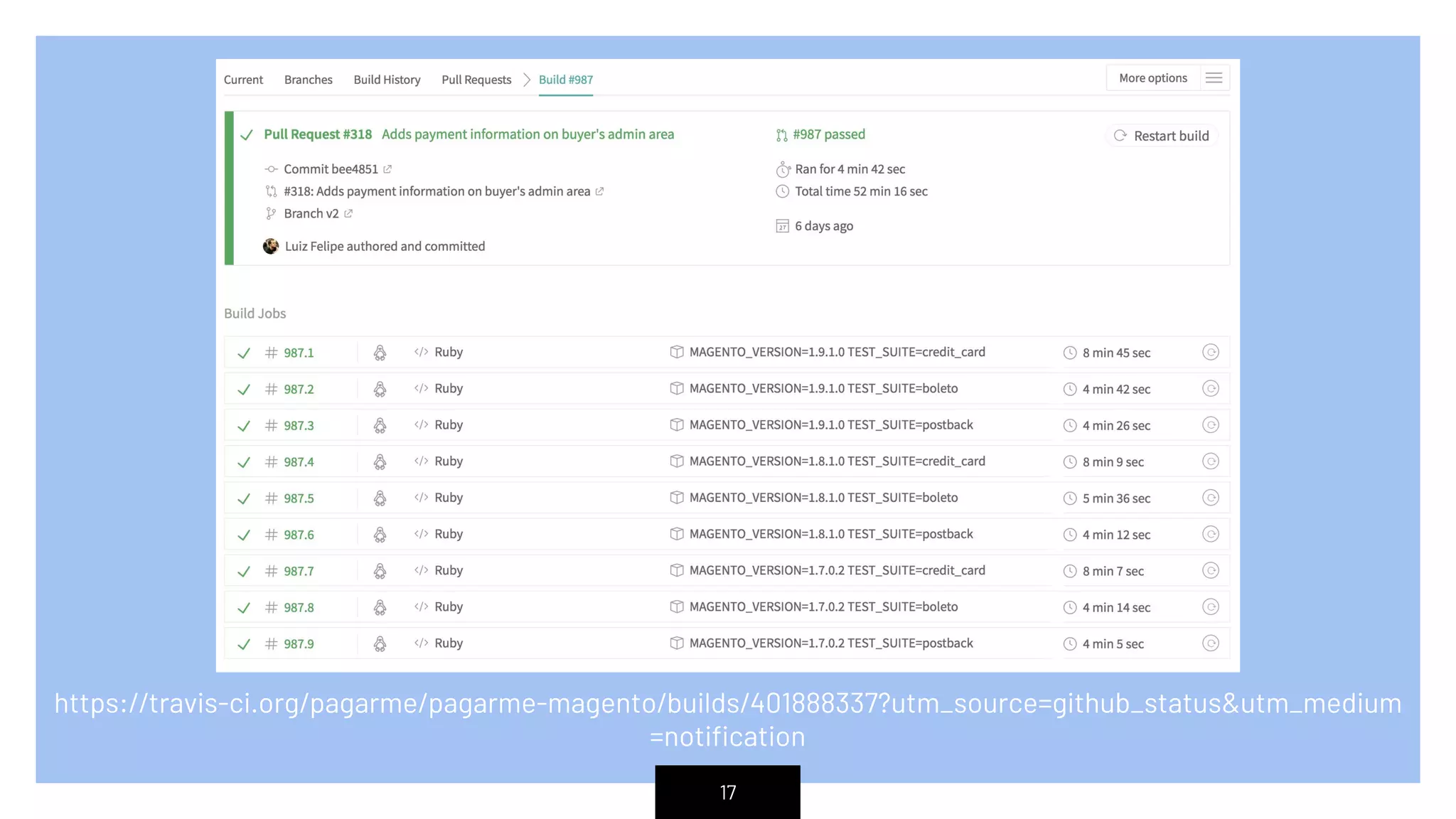The width and height of the screenshot is (1456, 819).
Task: Click the travis-ci.org build URL below the screenshot
Action: (x=727, y=719)
